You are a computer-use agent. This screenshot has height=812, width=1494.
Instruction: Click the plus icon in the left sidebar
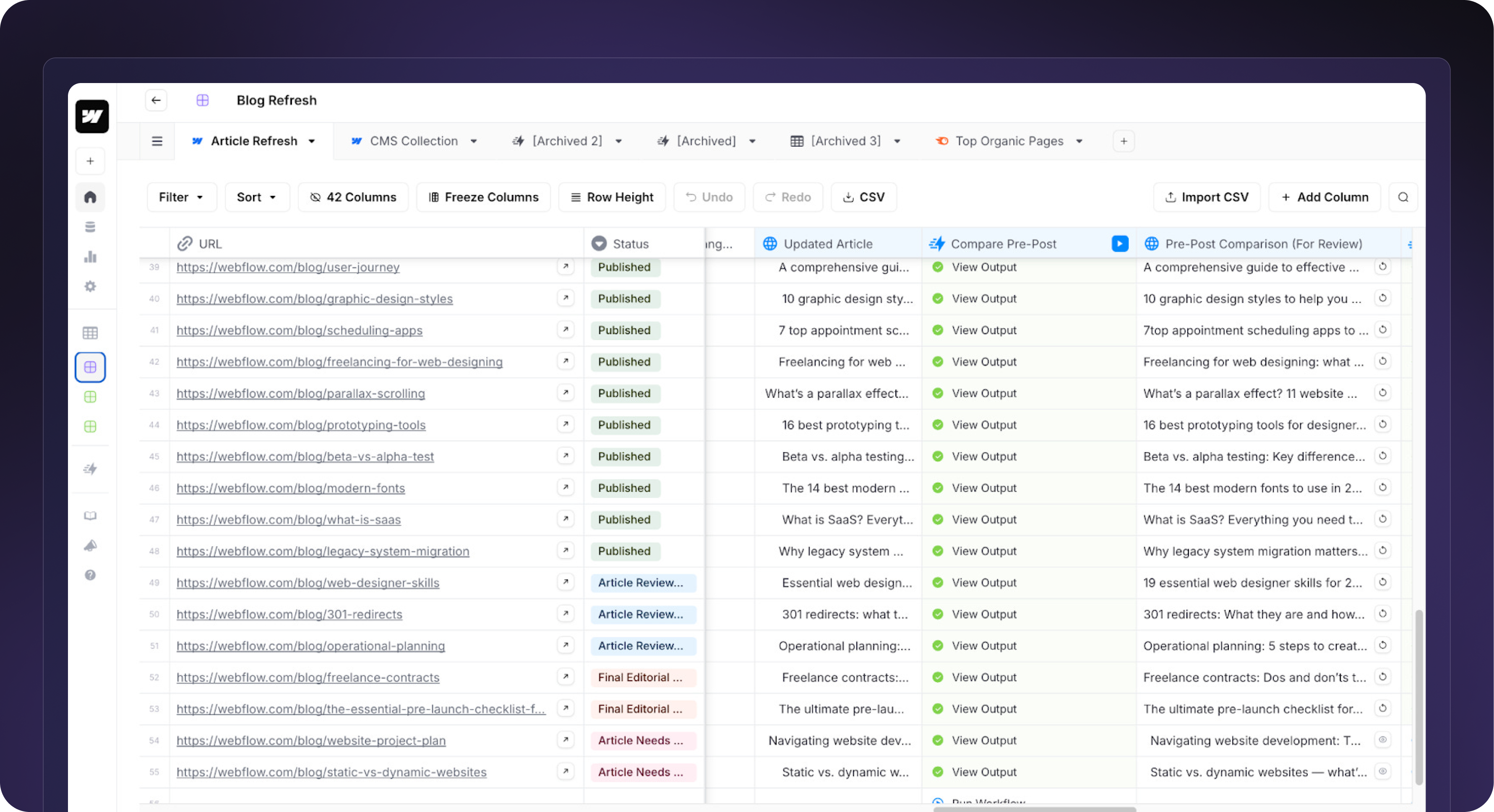click(90, 161)
